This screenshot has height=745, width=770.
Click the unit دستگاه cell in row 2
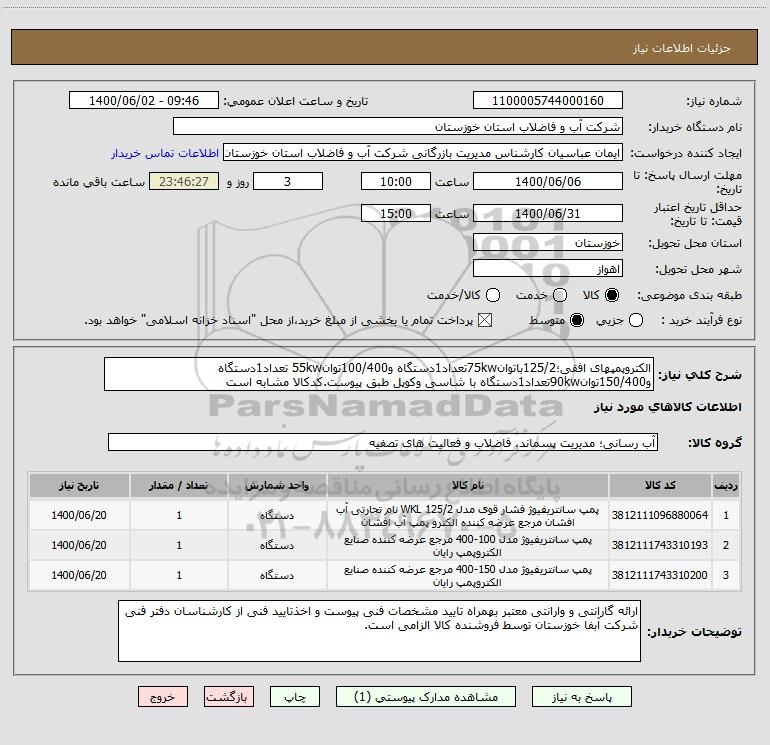pyautogui.click(x=277, y=546)
